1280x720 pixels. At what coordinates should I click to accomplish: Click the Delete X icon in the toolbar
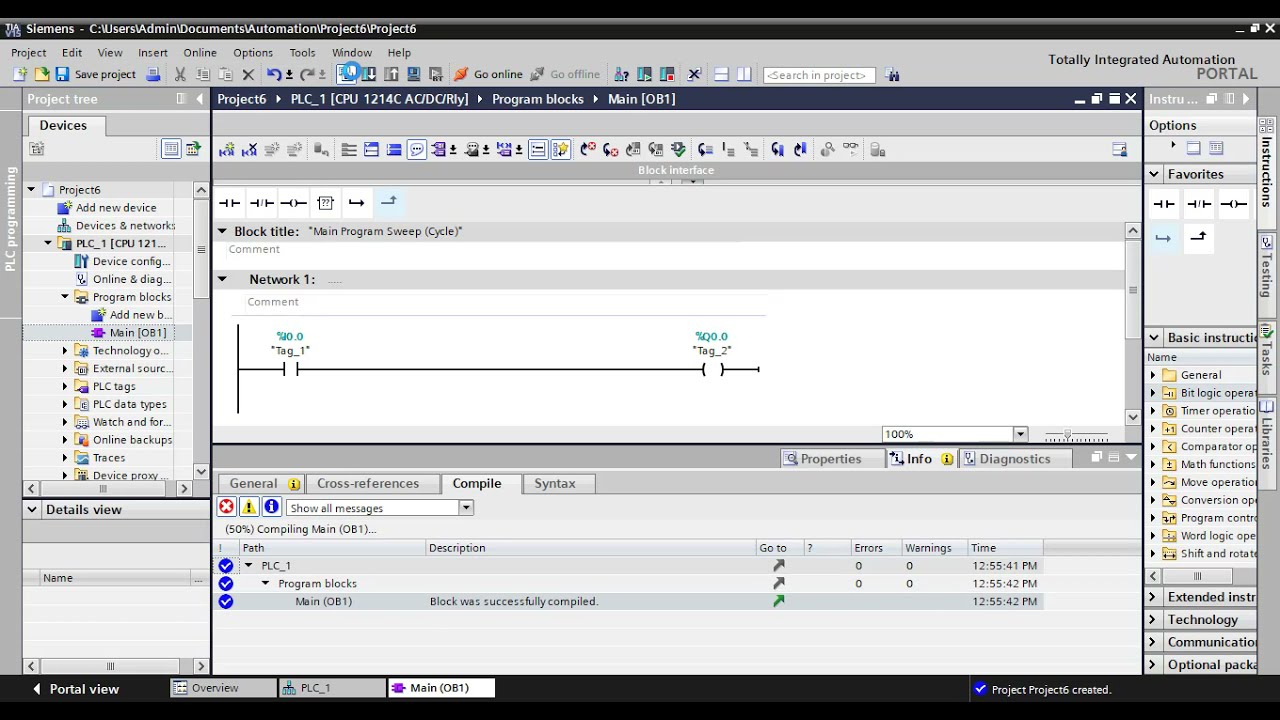pos(249,75)
